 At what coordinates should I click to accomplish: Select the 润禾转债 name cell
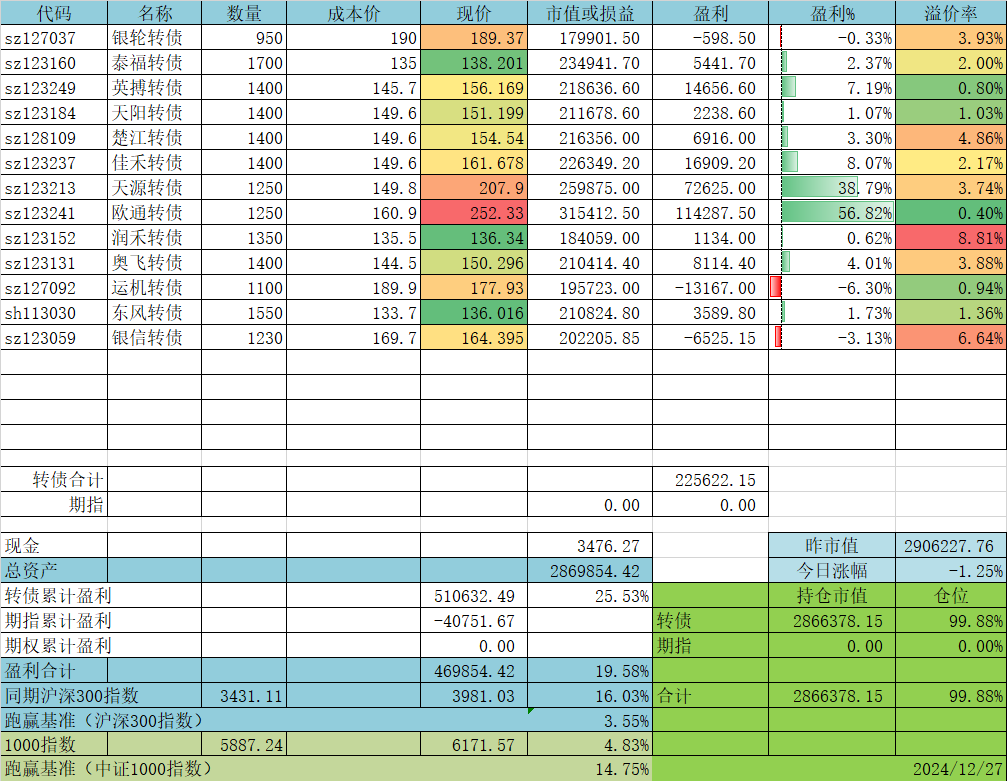pyautogui.click(x=155, y=238)
